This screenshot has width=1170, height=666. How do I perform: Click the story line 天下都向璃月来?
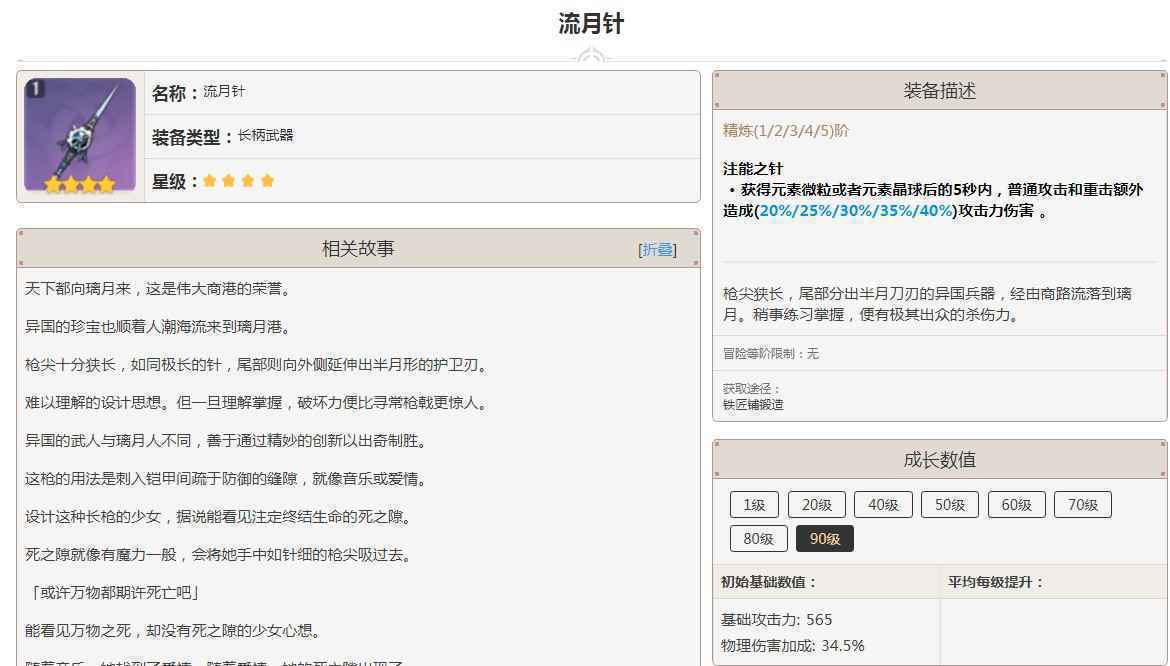coord(158,289)
